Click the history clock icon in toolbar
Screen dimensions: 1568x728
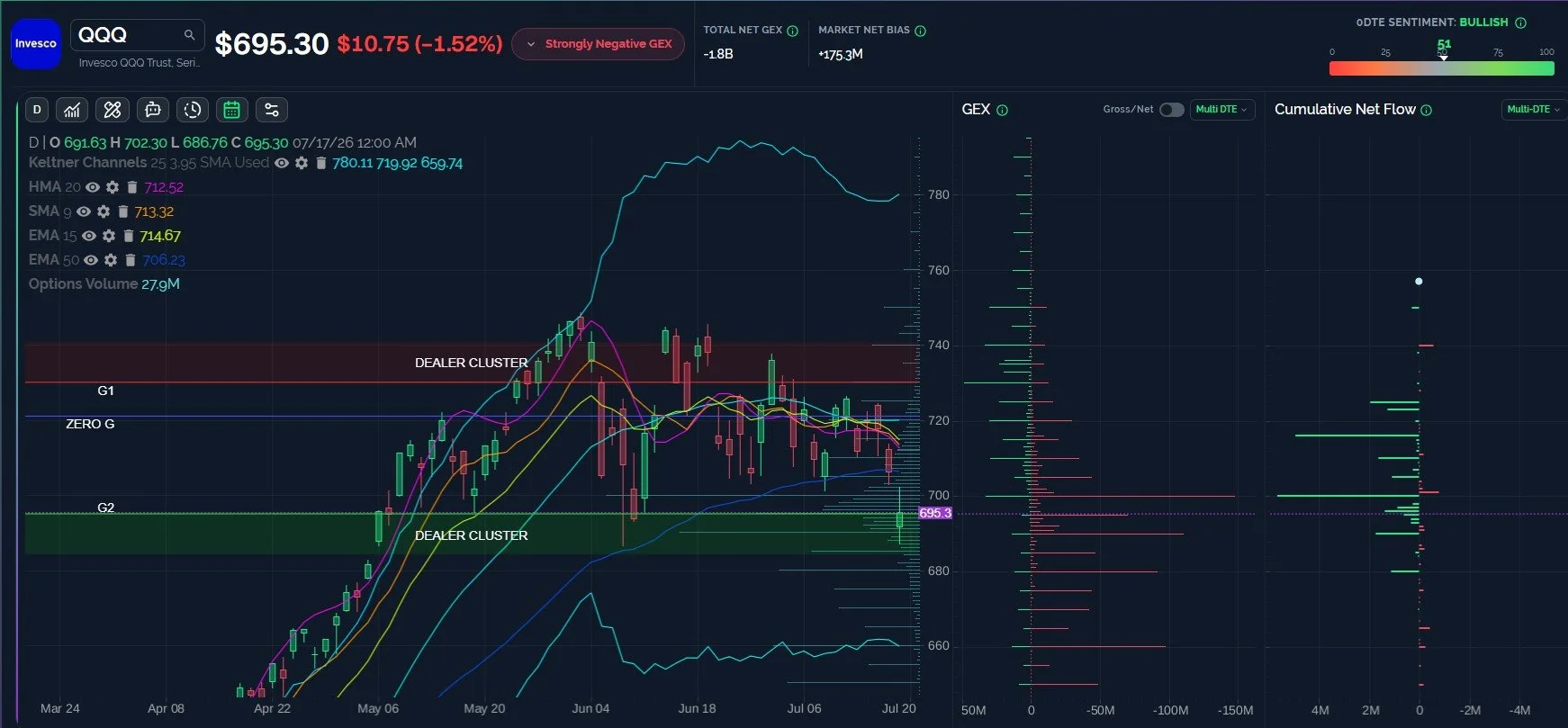click(193, 110)
